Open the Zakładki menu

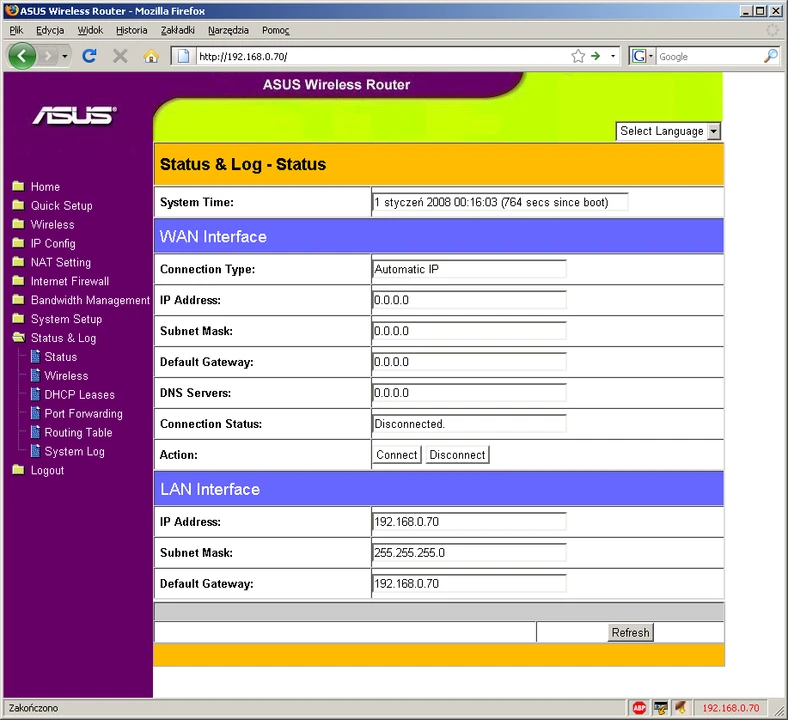[177, 30]
